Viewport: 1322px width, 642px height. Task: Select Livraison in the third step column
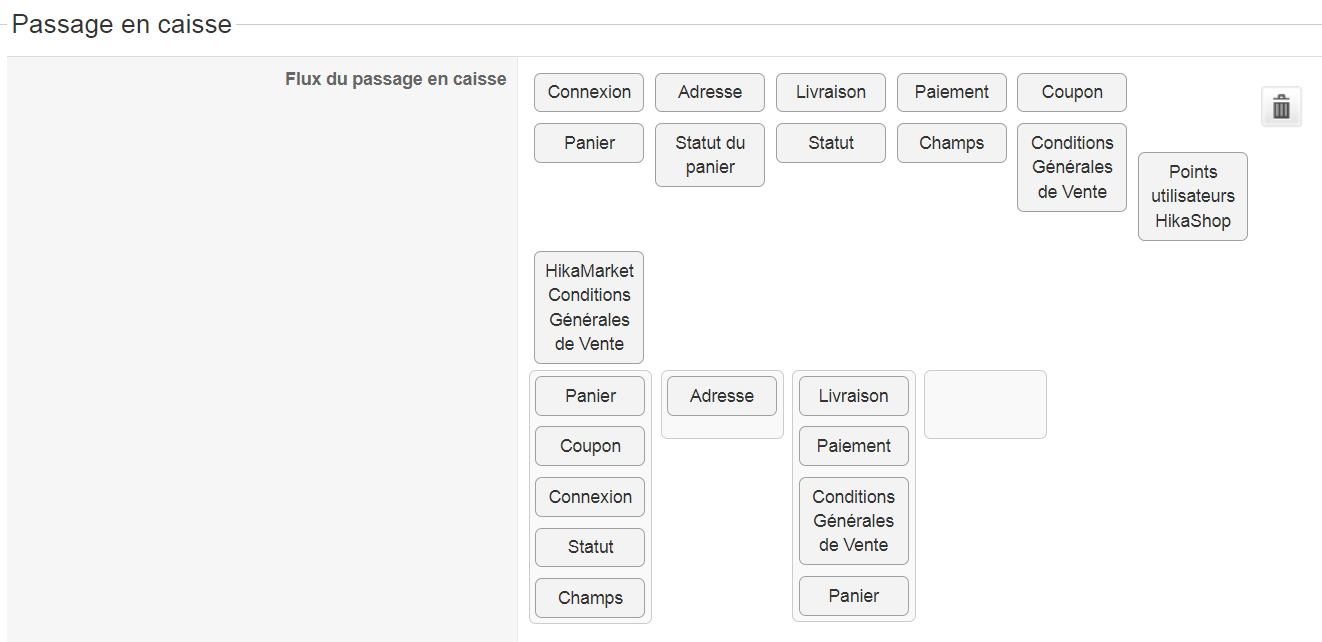click(x=854, y=396)
